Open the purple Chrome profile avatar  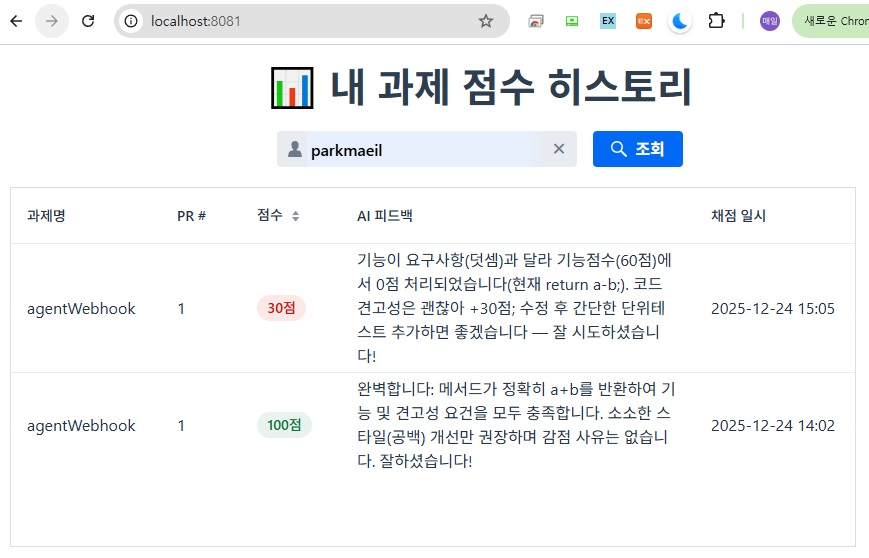770,21
